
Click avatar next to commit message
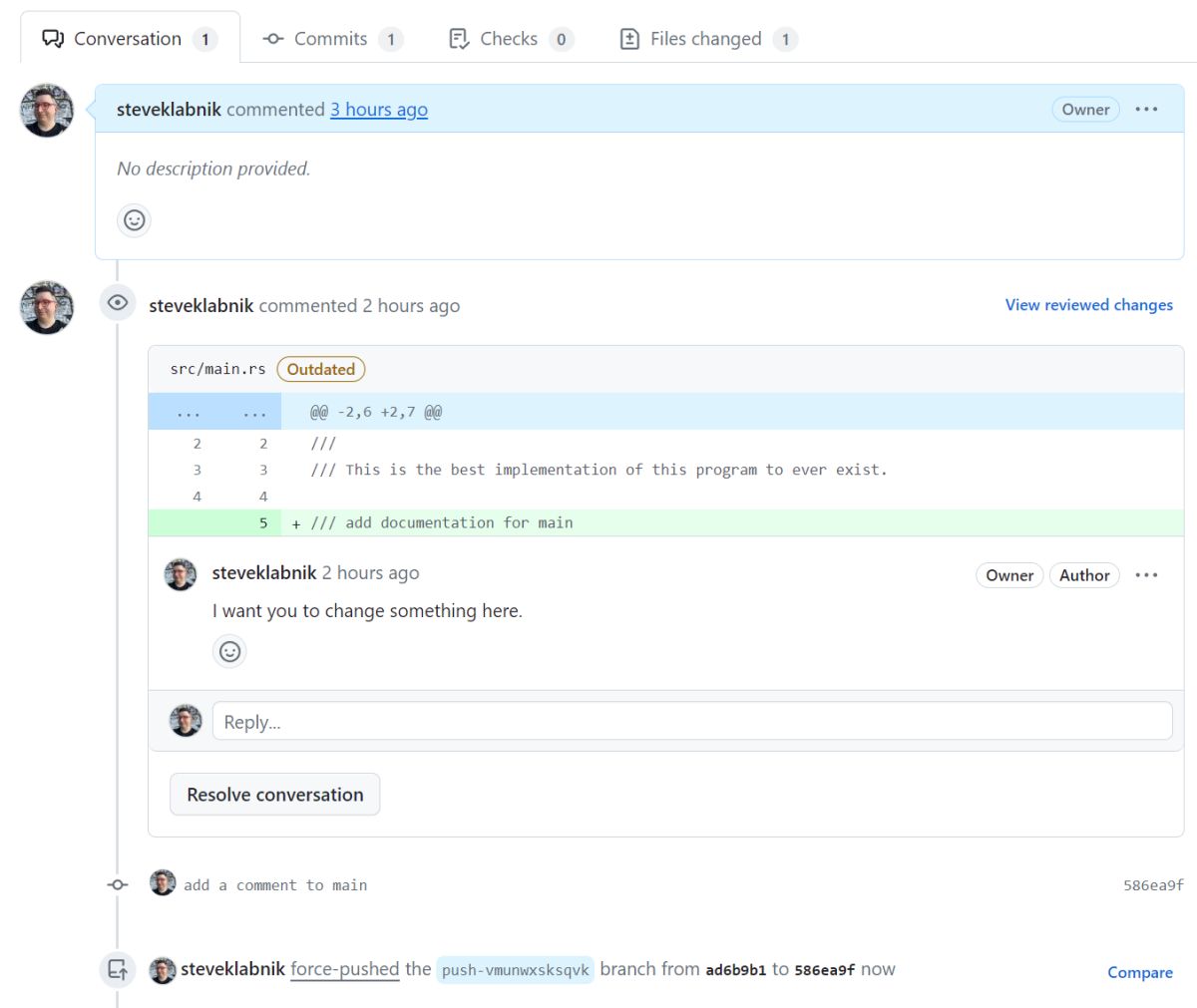[163, 883]
